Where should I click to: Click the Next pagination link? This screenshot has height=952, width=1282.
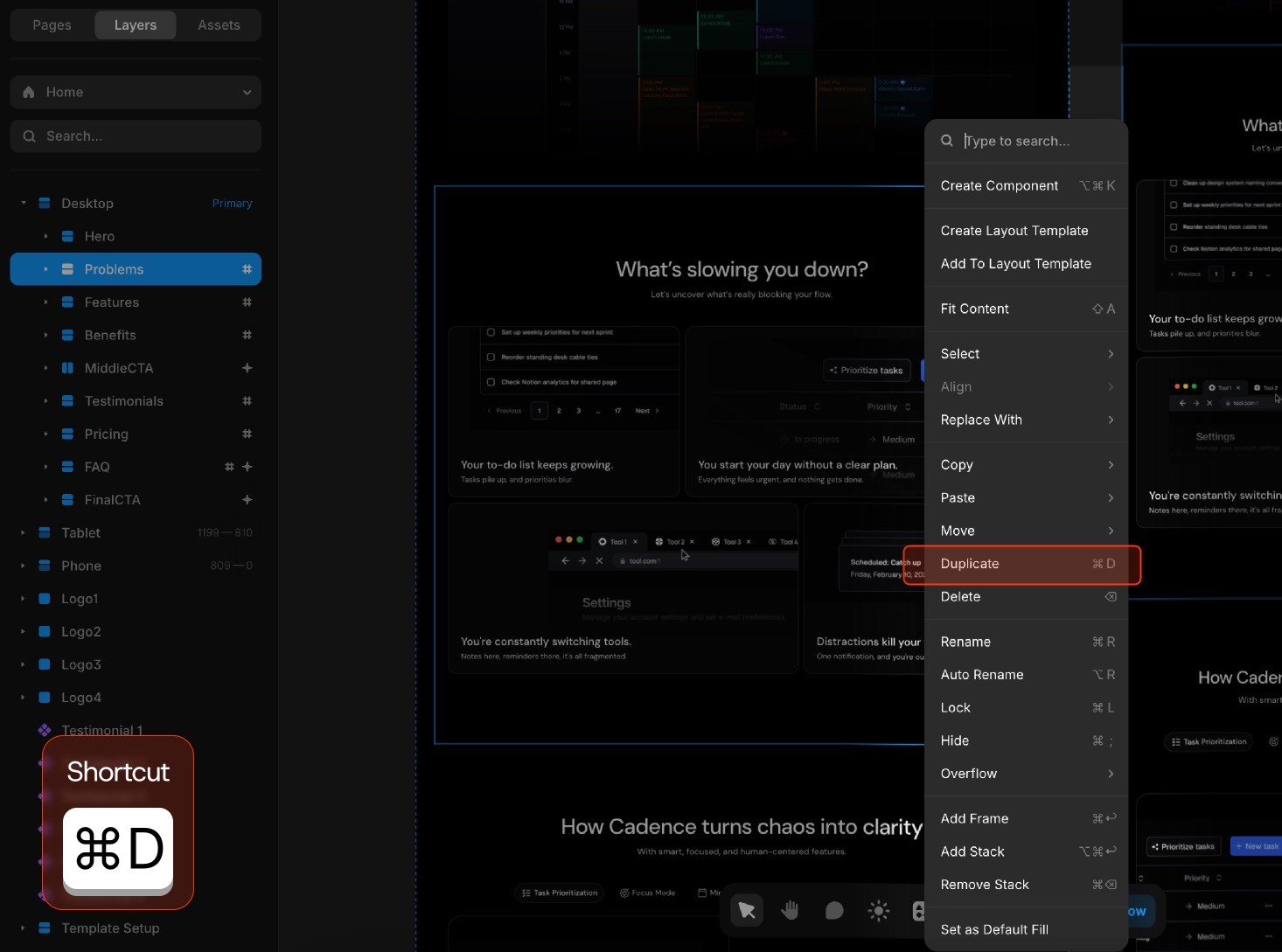[x=647, y=410]
